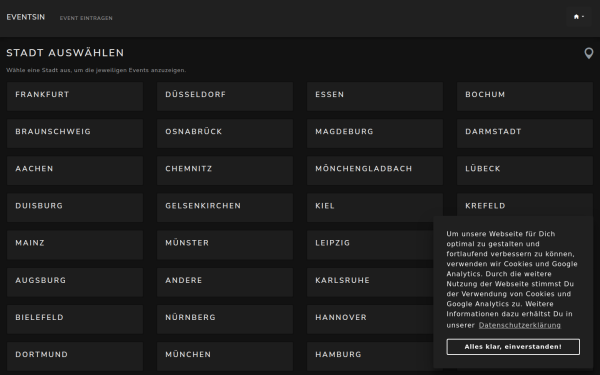Show events for Aachen

(x=75, y=171)
